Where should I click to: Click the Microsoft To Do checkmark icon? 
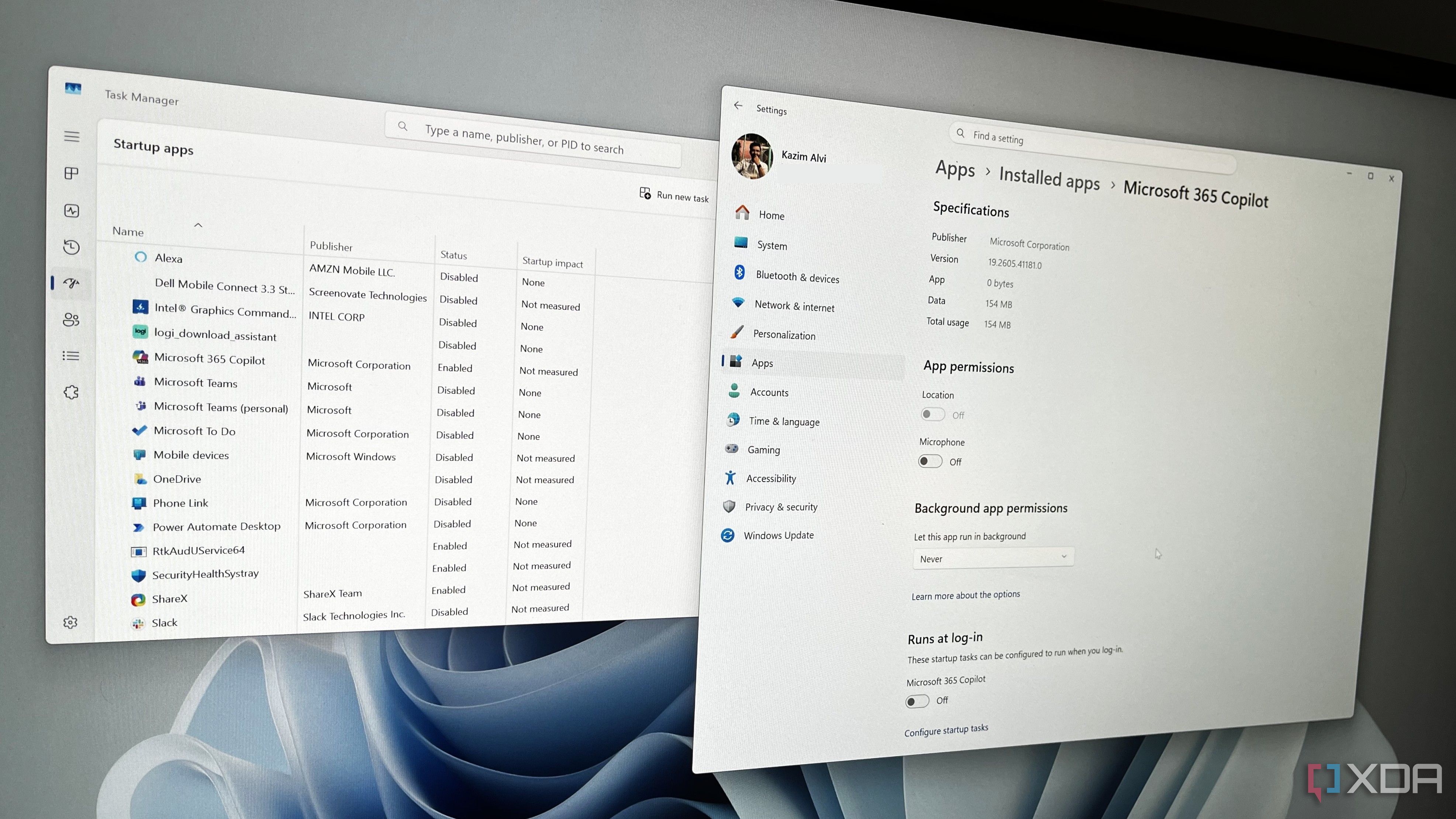tap(139, 430)
